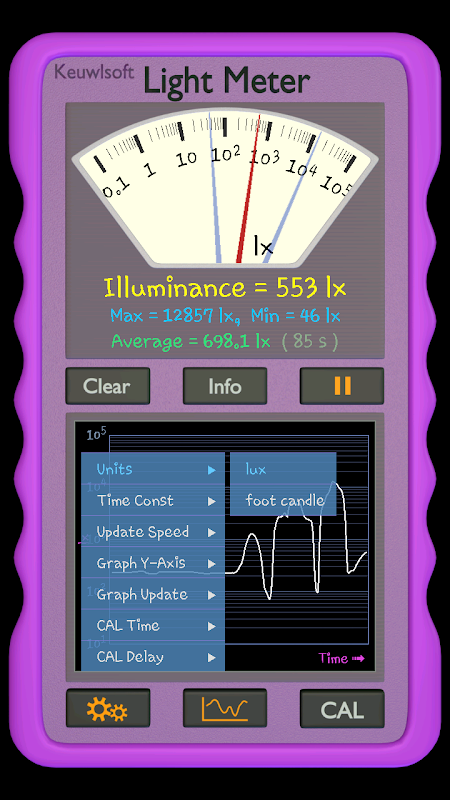Click the pink Time arrow label

pos(341,658)
